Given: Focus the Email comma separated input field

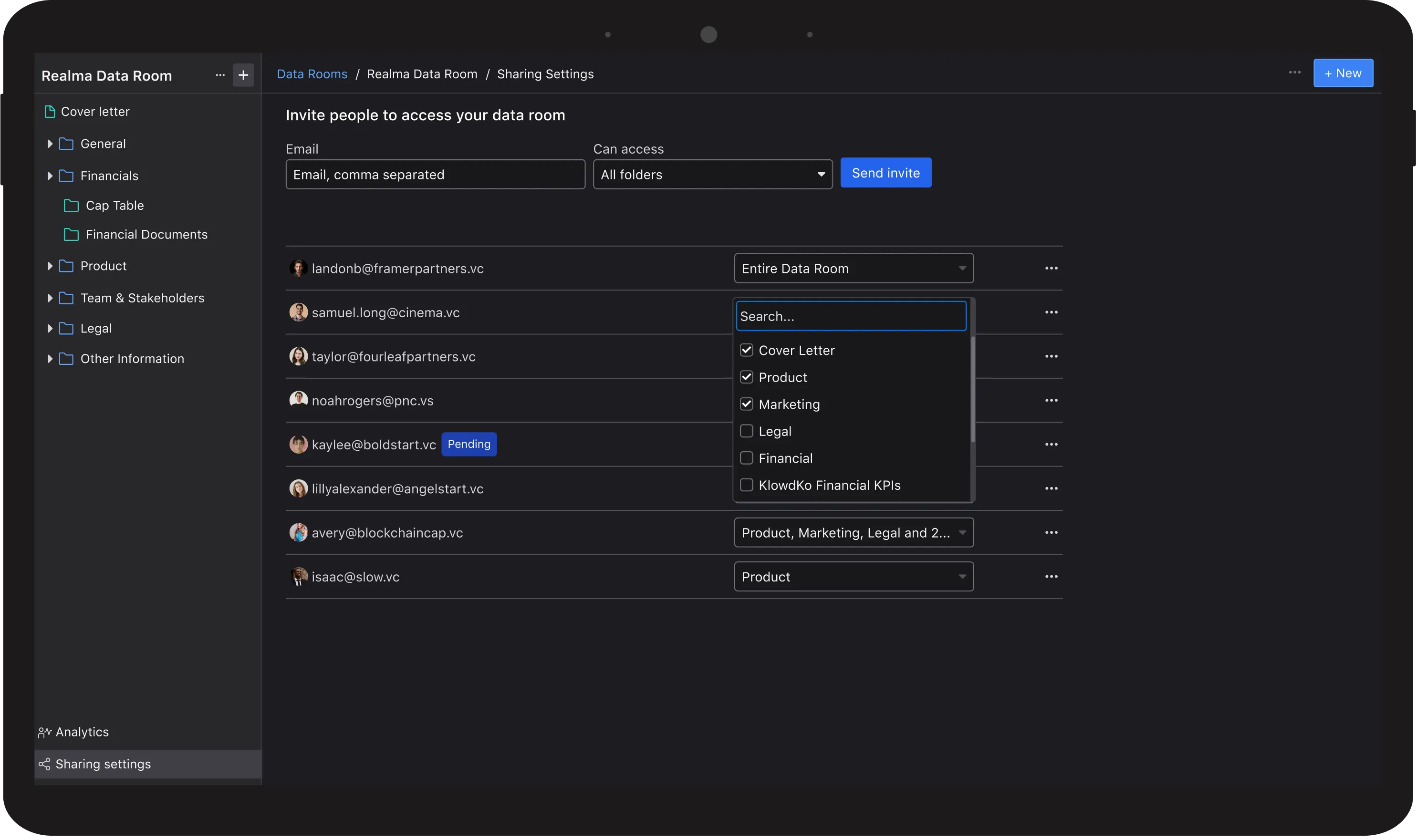Looking at the screenshot, I should point(435,174).
